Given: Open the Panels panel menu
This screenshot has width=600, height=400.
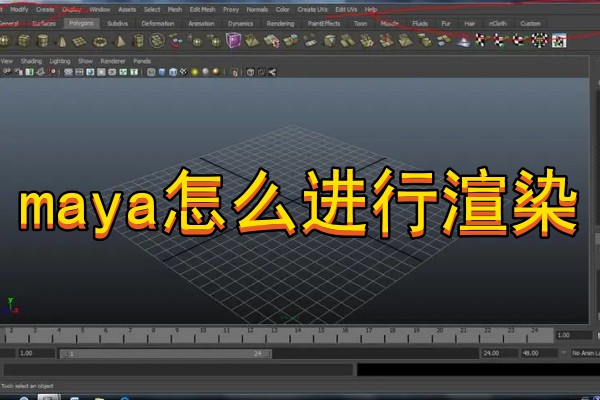Looking at the screenshot, I should (142, 61).
